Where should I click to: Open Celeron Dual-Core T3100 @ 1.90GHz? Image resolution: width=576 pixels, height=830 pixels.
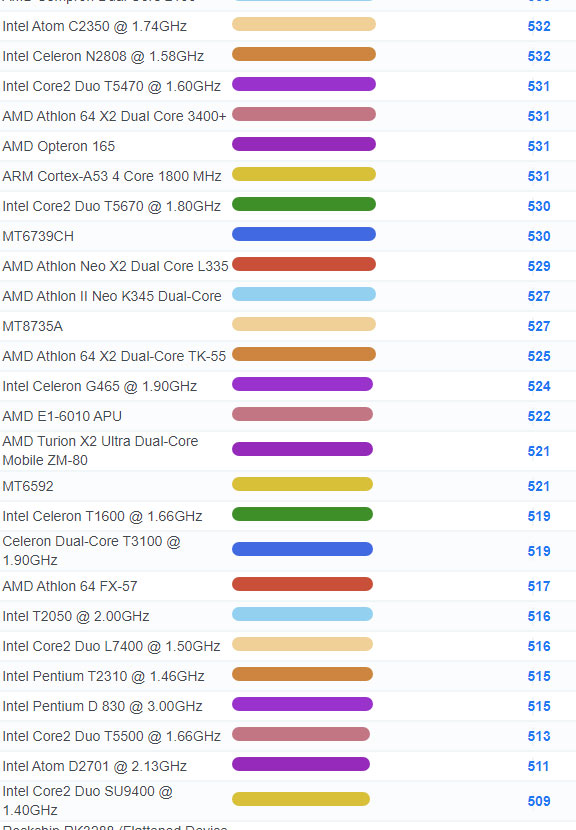(91, 551)
